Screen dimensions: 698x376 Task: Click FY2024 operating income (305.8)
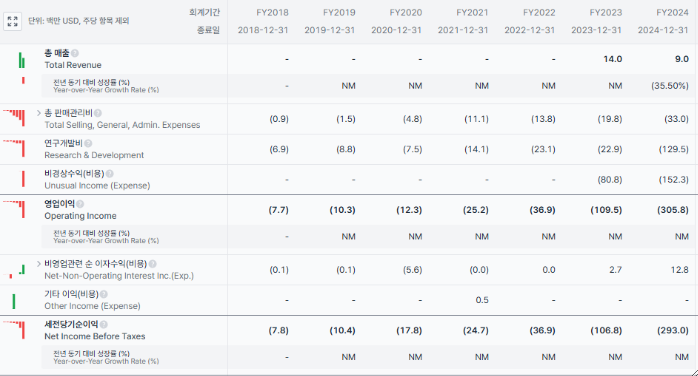pyautogui.click(x=673, y=210)
